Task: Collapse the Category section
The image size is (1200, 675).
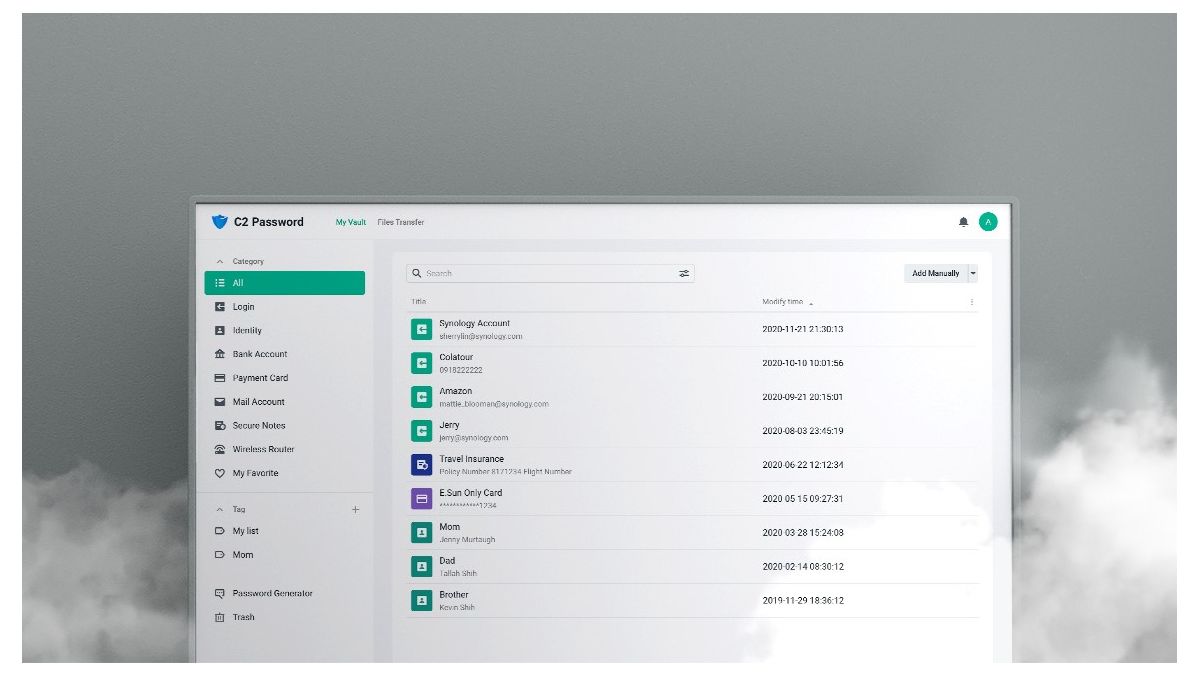Action: [x=220, y=262]
